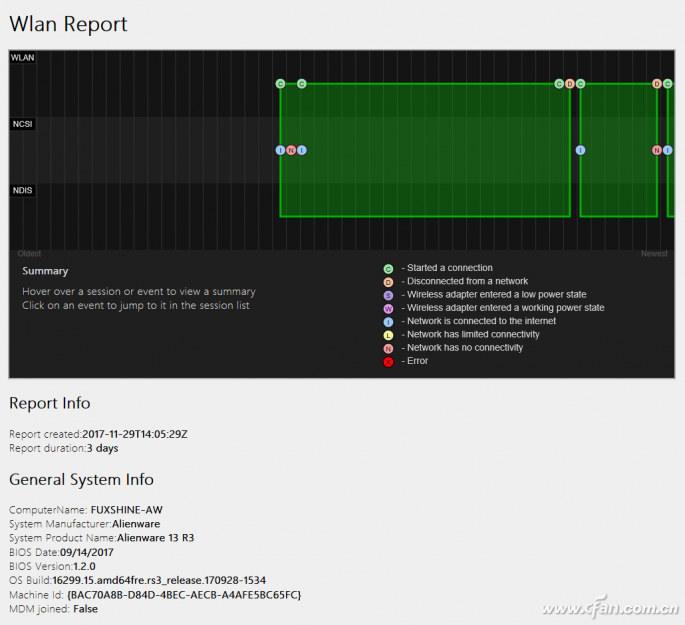The width and height of the screenshot is (685, 625).
Task: Click the NCSI row label
Action: 23,124
